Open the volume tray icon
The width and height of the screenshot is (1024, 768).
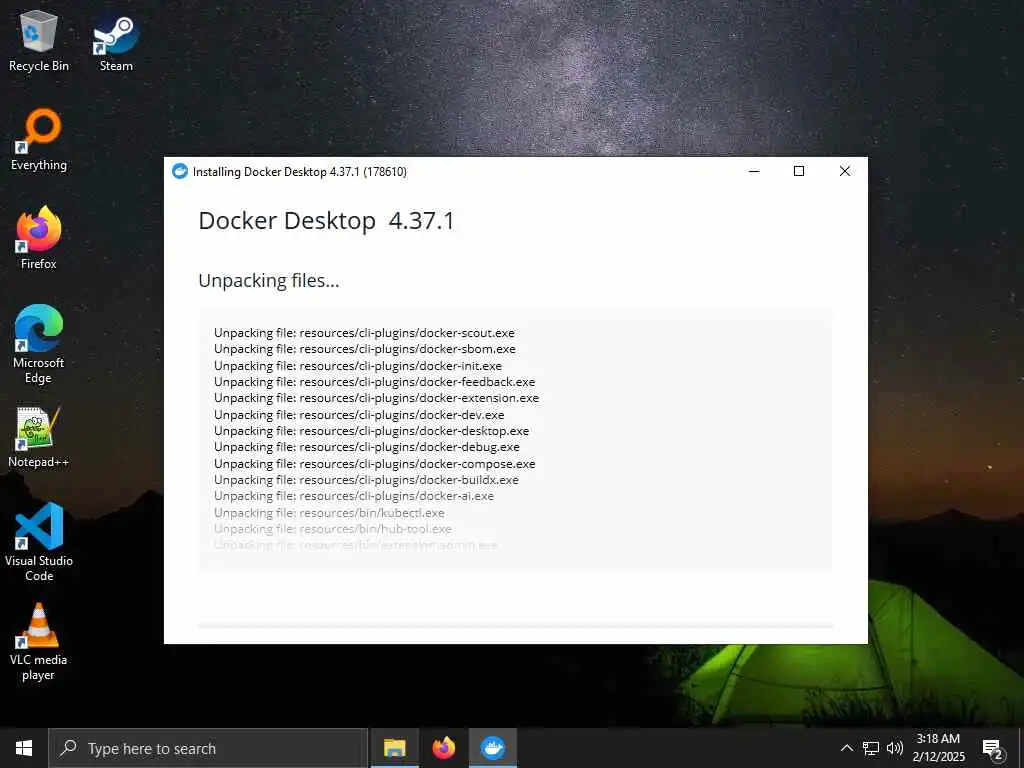pyautogui.click(x=895, y=748)
